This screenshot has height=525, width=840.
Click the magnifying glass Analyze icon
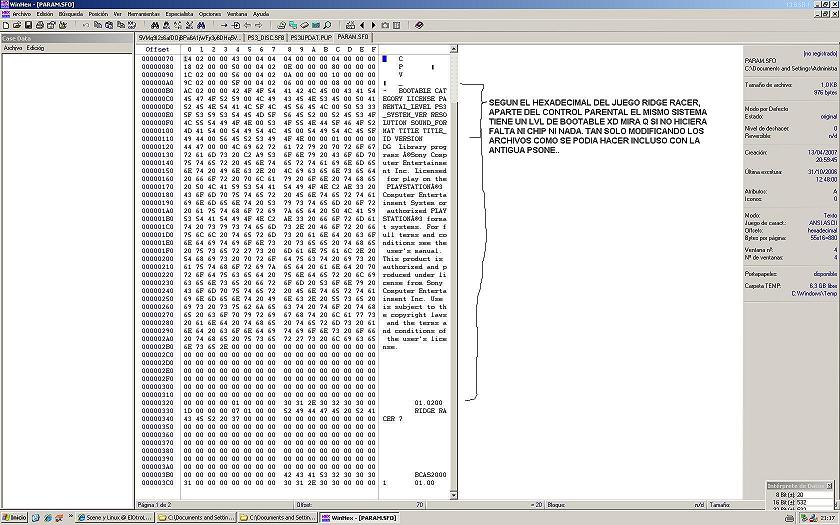pyautogui.click(x=327, y=25)
